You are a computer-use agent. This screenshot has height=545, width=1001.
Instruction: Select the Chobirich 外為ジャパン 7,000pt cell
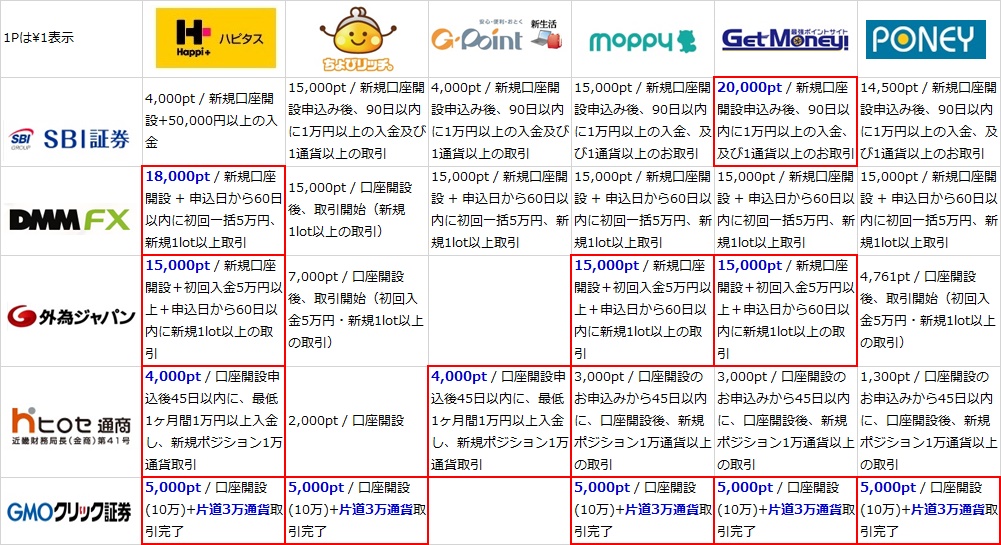[357, 311]
